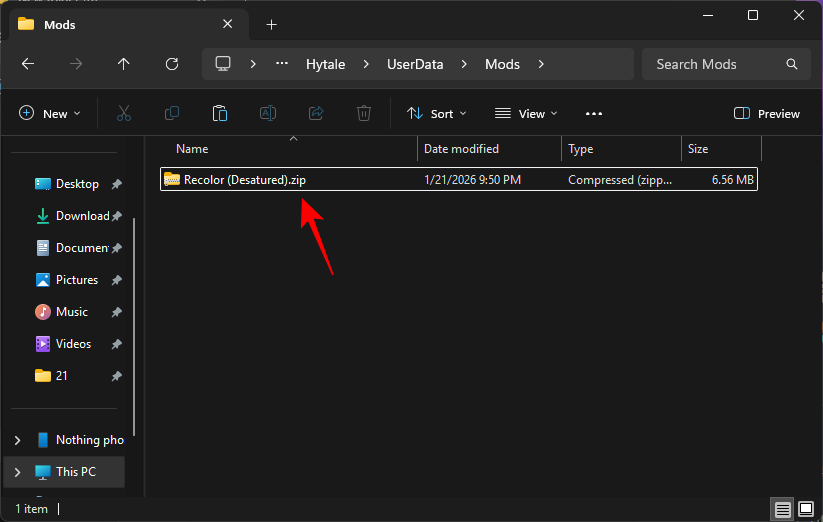Click the Paste clipboard icon

pyautogui.click(x=220, y=114)
